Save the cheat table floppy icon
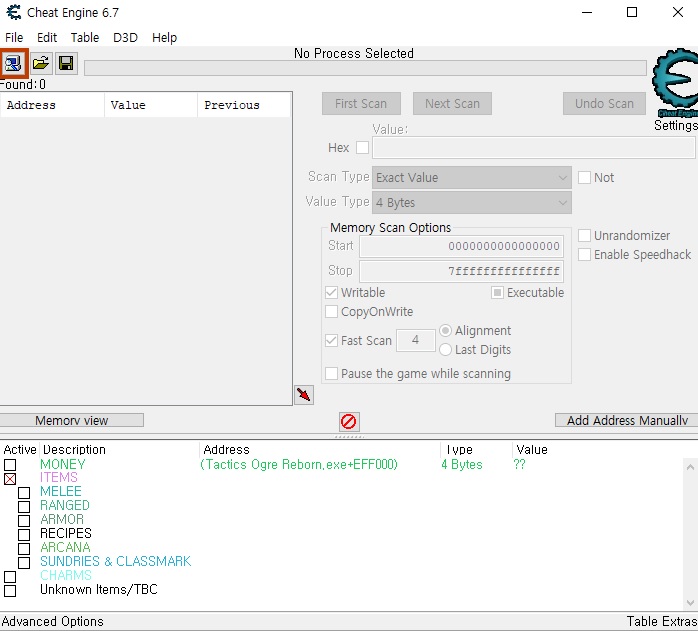The width and height of the screenshot is (698, 631). 66,64
